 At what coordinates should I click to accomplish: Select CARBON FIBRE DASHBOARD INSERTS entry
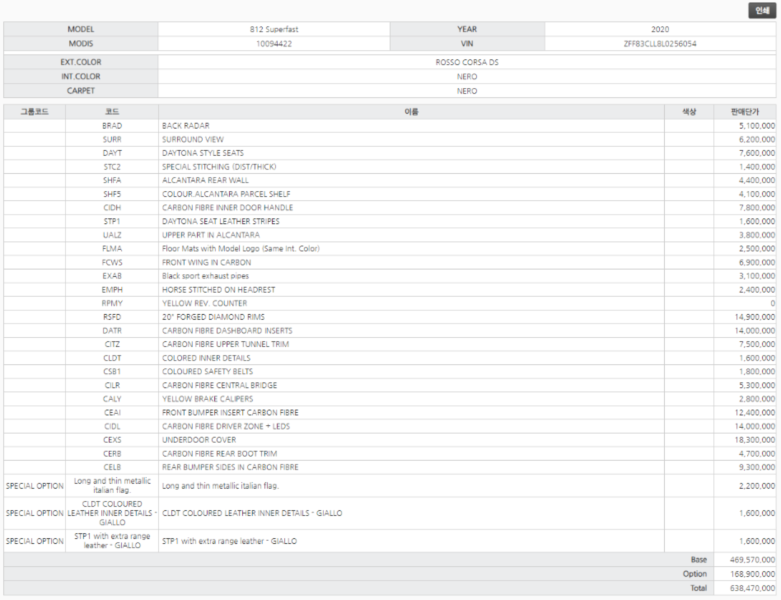tap(227, 331)
